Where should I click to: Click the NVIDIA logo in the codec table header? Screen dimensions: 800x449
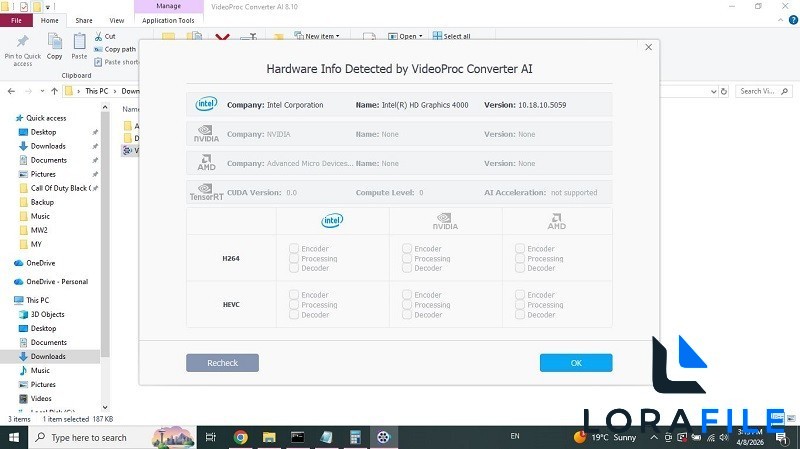pyautogui.click(x=445, y=221)
